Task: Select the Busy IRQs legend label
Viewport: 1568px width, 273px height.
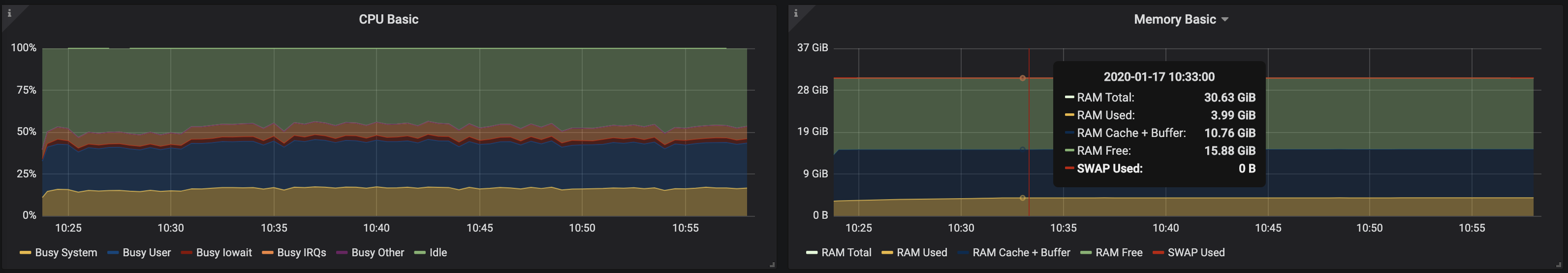Action: click(x=301, y=252)
